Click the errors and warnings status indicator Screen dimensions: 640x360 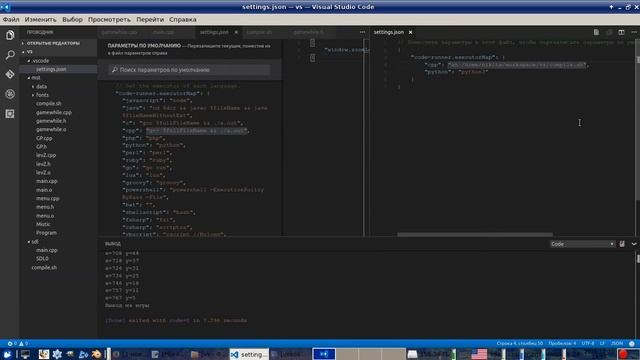coord(18,344)
